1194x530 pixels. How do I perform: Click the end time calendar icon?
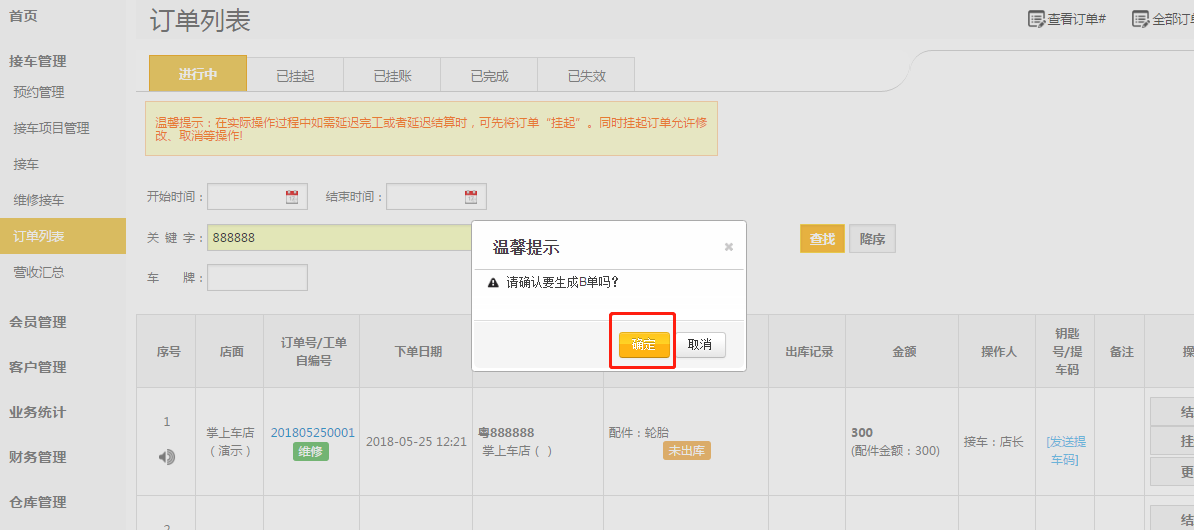coord(471,197)
